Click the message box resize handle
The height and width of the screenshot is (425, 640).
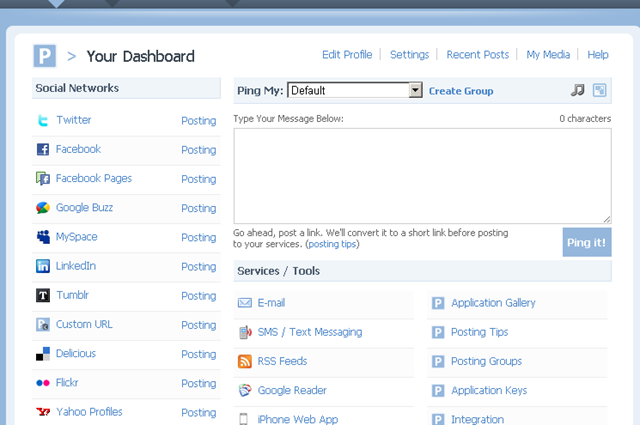point(607,219)
